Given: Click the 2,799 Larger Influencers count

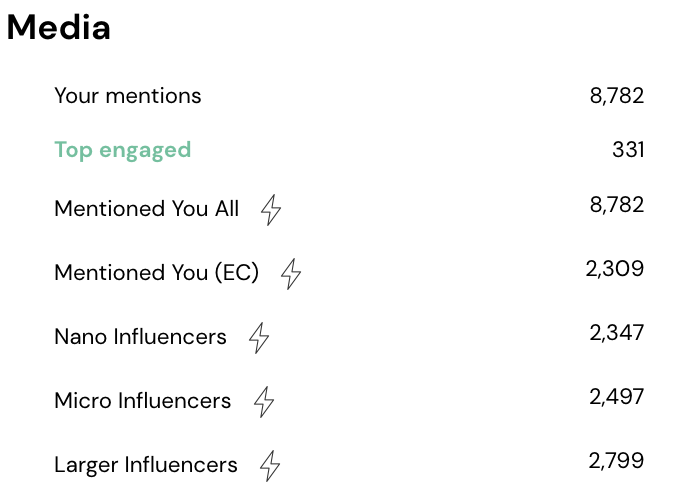Looking at the screenshot, I should [616, 461].
